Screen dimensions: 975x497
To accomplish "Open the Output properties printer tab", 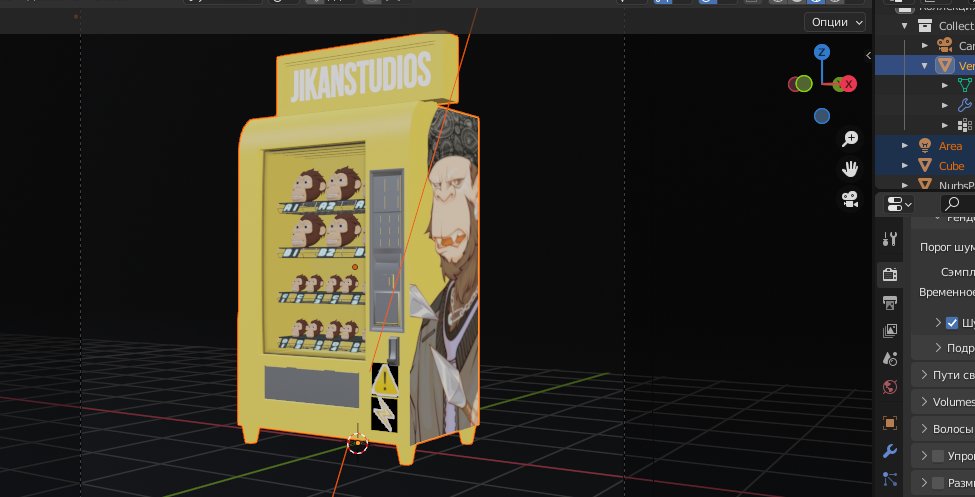I will [x=890, y=303].
